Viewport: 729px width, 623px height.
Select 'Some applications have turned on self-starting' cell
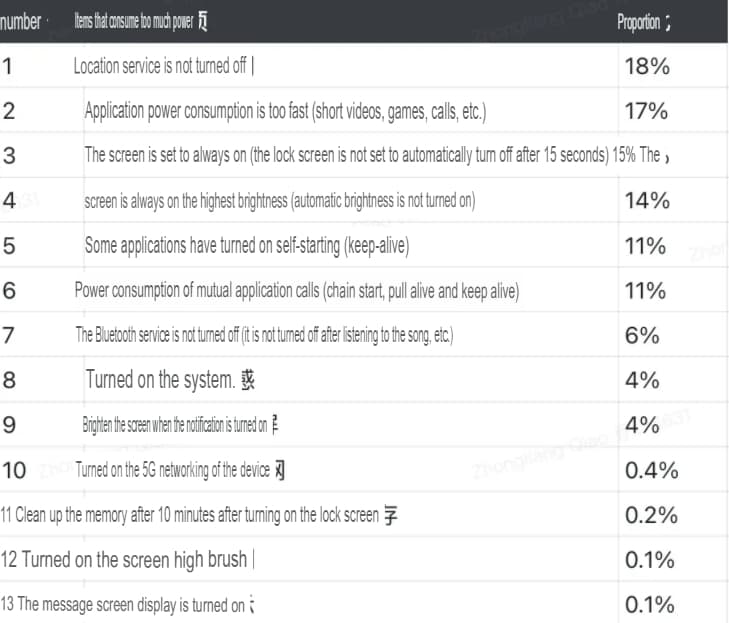point(247,245)
